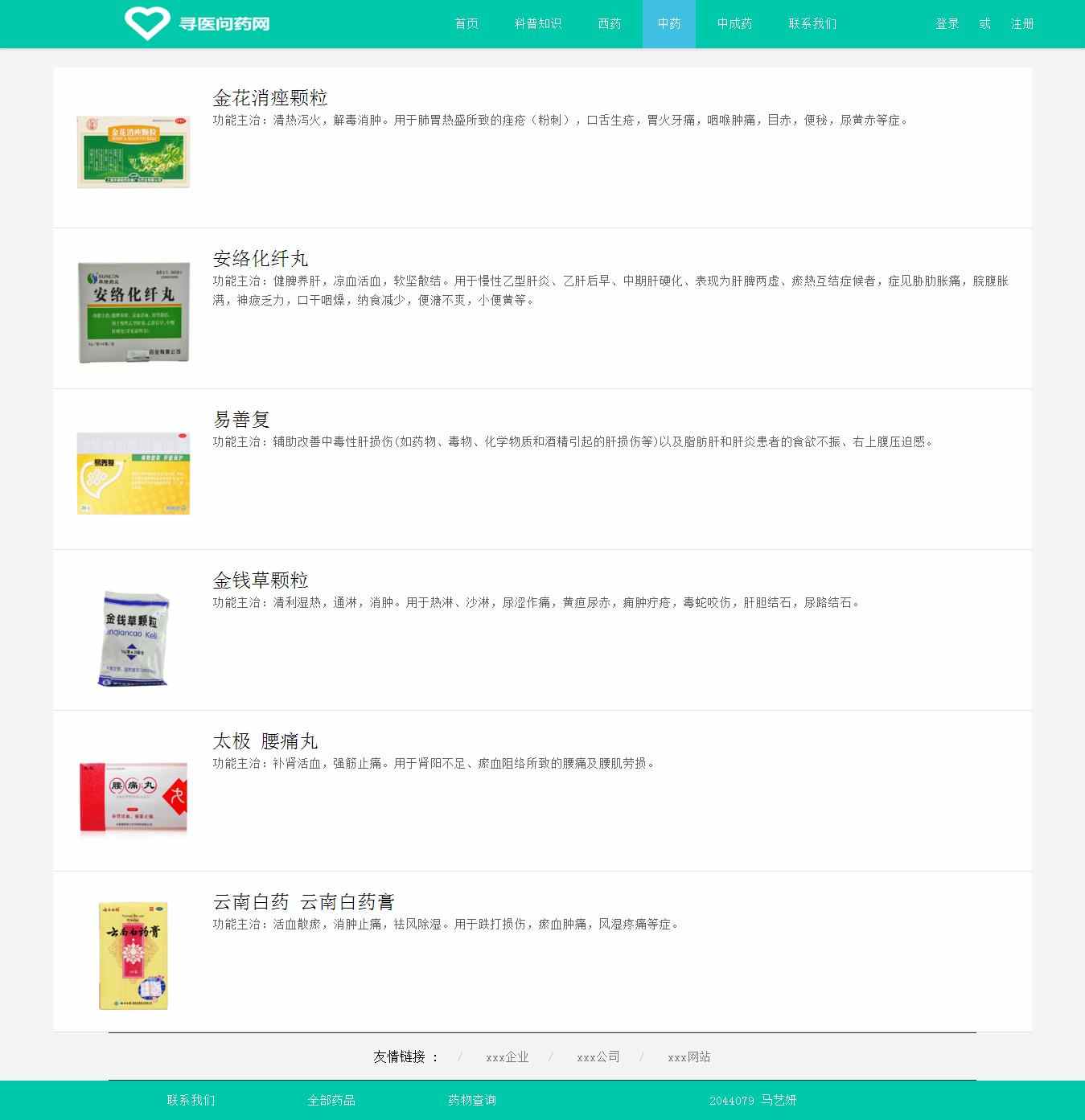Click the footer text 2044079 马艺妍
This screenshot has width=1085, height=1120.
tap(753, 1101)
